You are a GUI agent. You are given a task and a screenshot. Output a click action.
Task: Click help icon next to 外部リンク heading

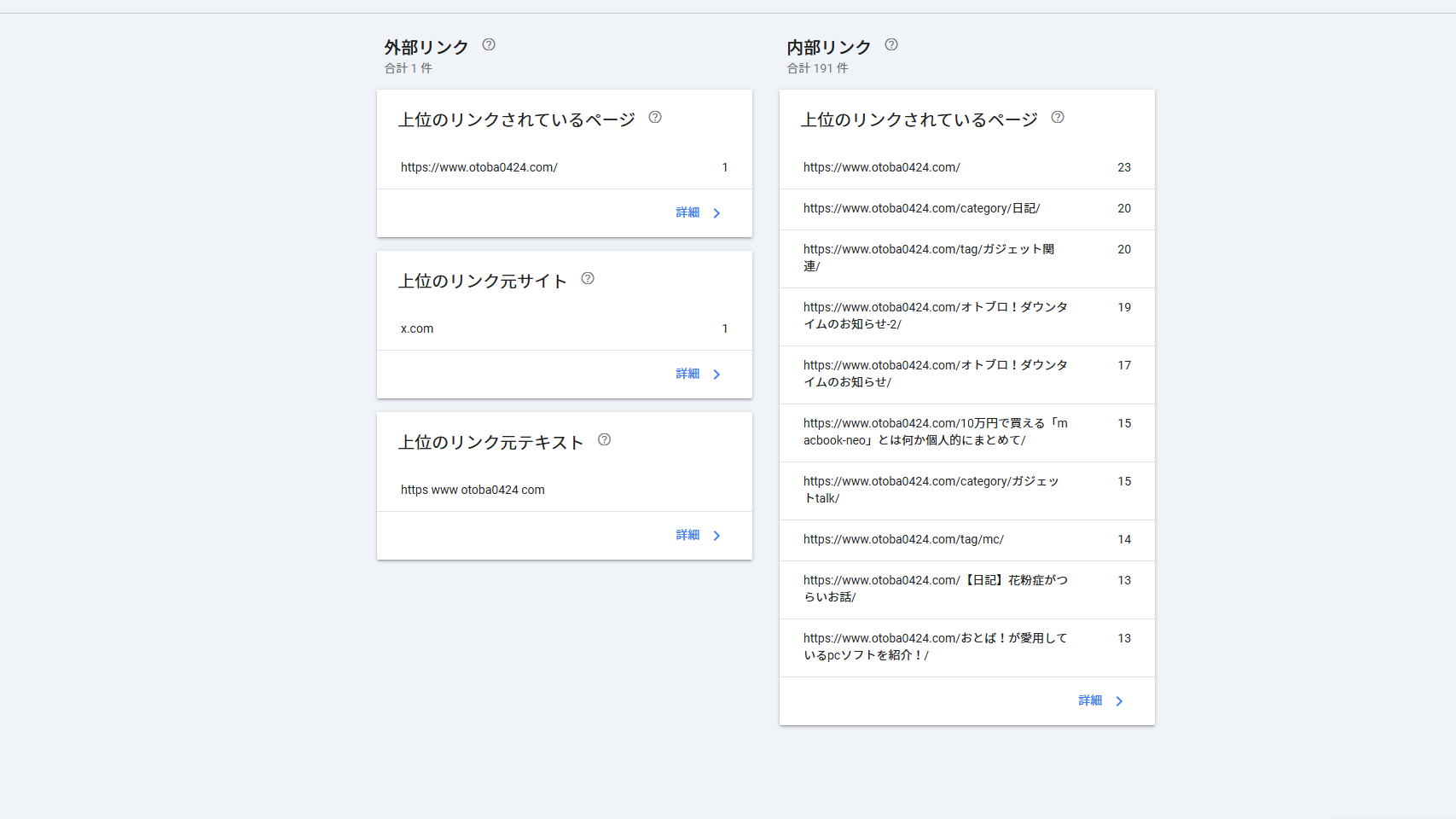tap(489, 45)
